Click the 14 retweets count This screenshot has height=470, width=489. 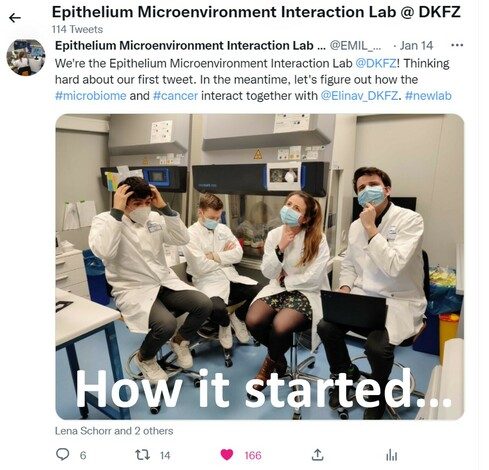coord(165,455)
